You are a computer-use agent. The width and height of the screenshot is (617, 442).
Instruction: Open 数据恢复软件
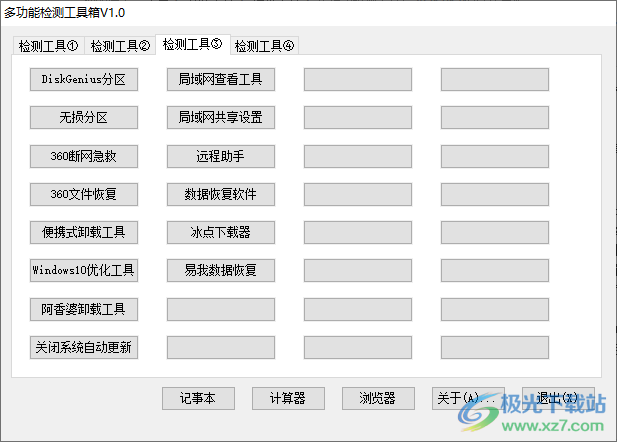click(x=221, y=194)
